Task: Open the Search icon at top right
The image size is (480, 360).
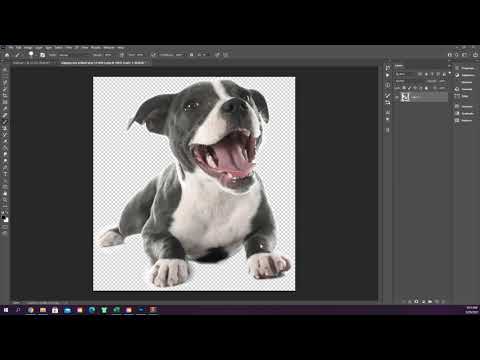Action: [x=457, y=55]
